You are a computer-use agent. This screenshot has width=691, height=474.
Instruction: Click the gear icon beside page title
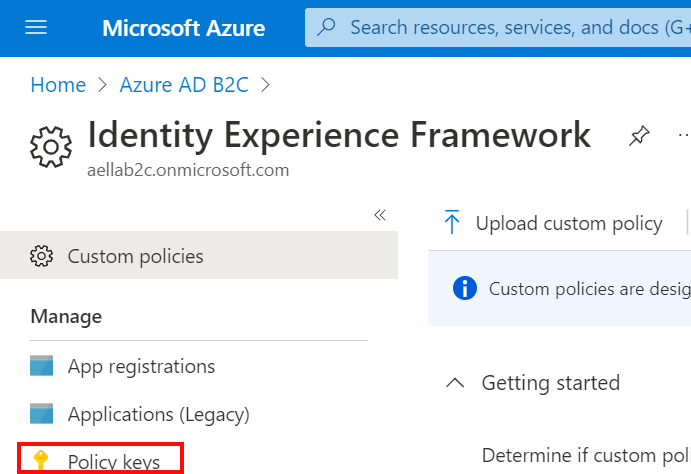(x=51, y=147)
